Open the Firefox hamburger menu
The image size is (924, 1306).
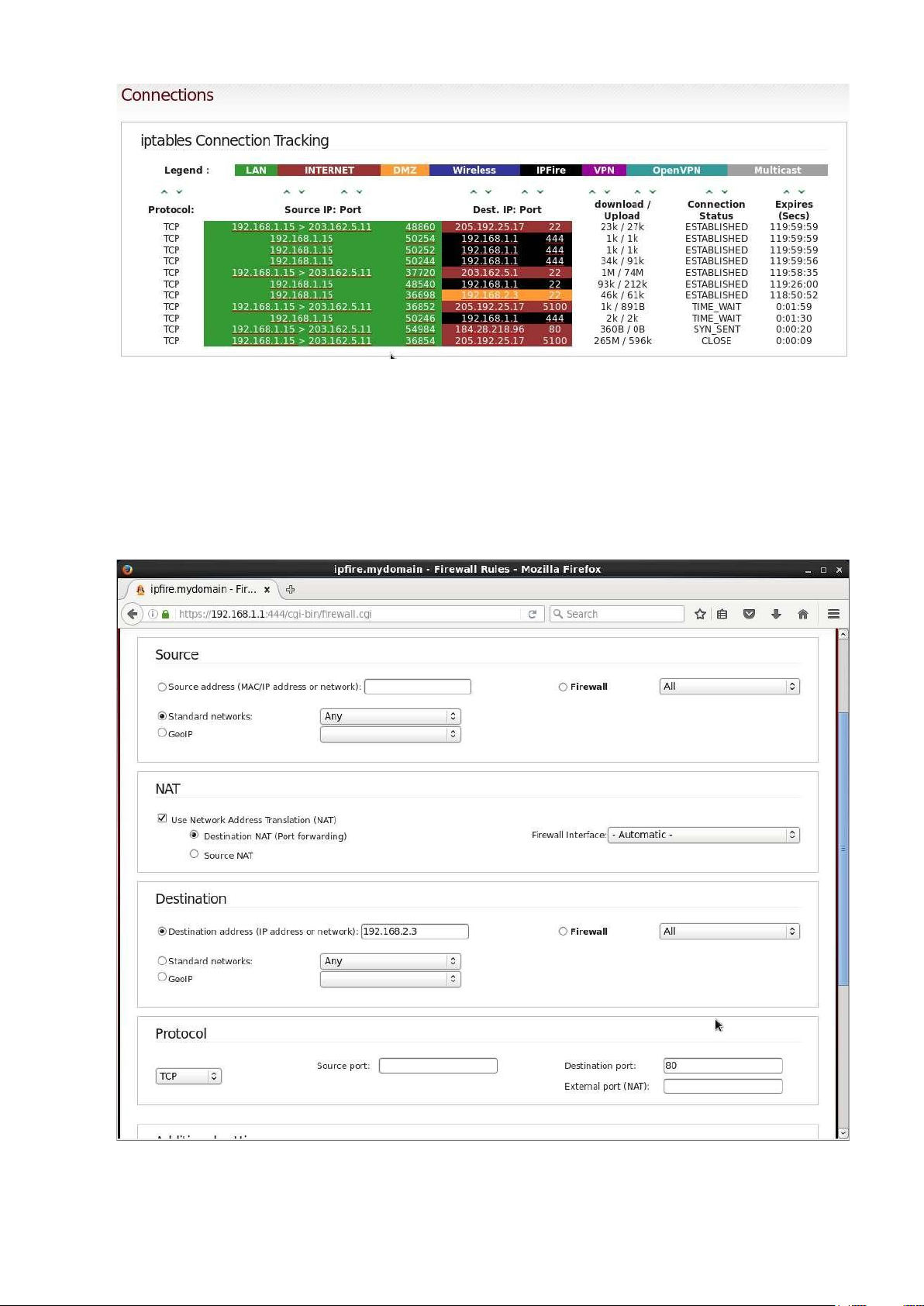[833, 614]
